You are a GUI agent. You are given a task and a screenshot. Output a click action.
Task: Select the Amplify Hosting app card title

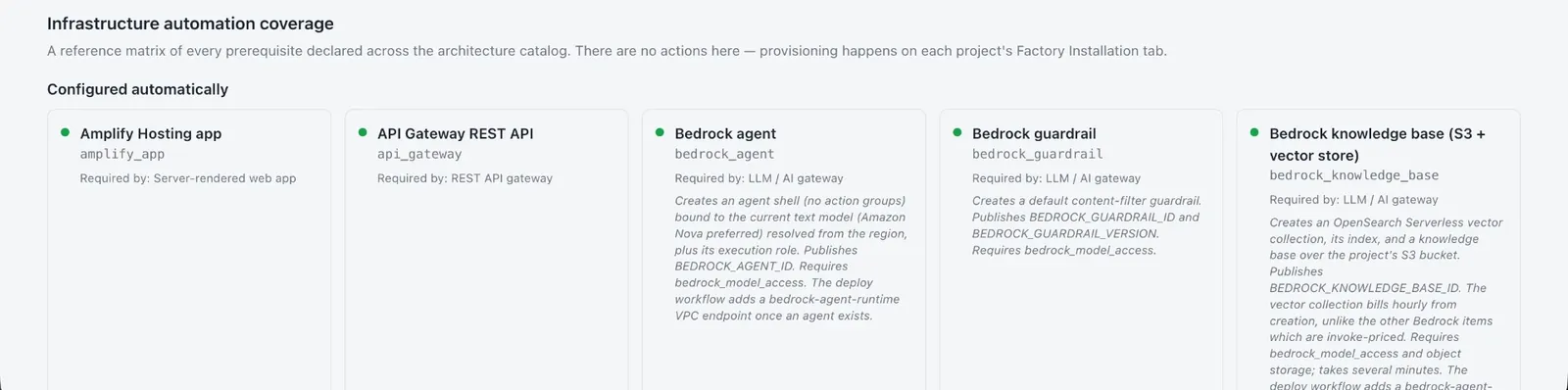(151, 133)
